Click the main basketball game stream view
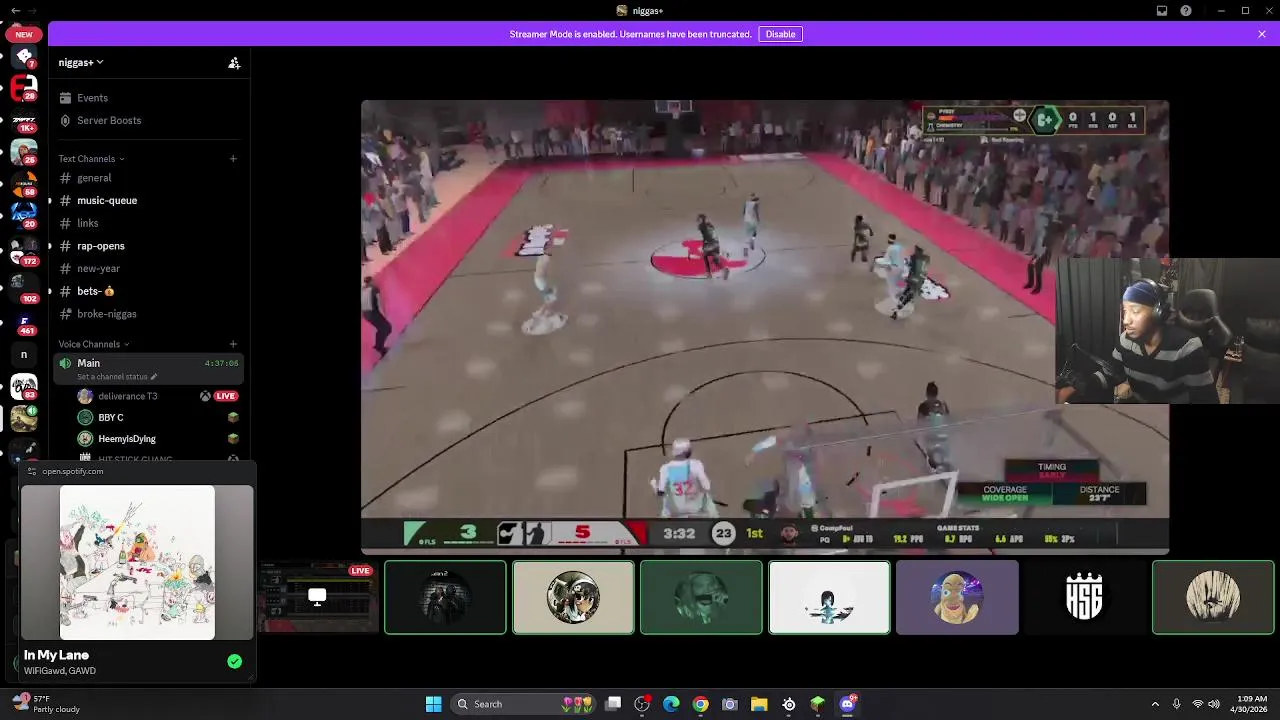 765,326
